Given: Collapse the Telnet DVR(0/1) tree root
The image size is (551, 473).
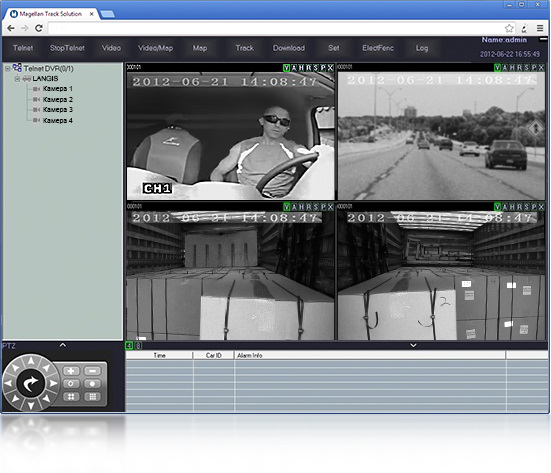Looking at the screenshot, I should (7, 69).
